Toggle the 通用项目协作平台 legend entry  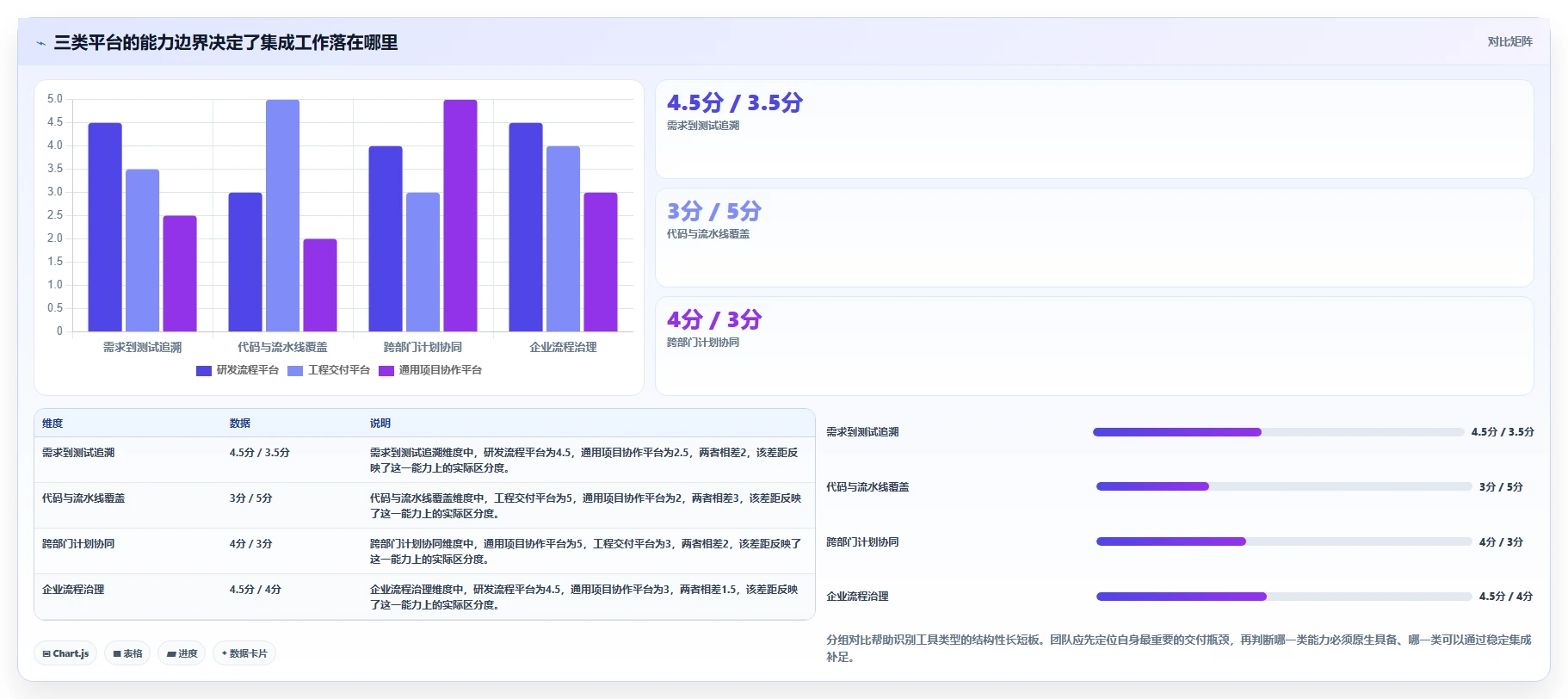pyautogui.click(x=430, y=370)
